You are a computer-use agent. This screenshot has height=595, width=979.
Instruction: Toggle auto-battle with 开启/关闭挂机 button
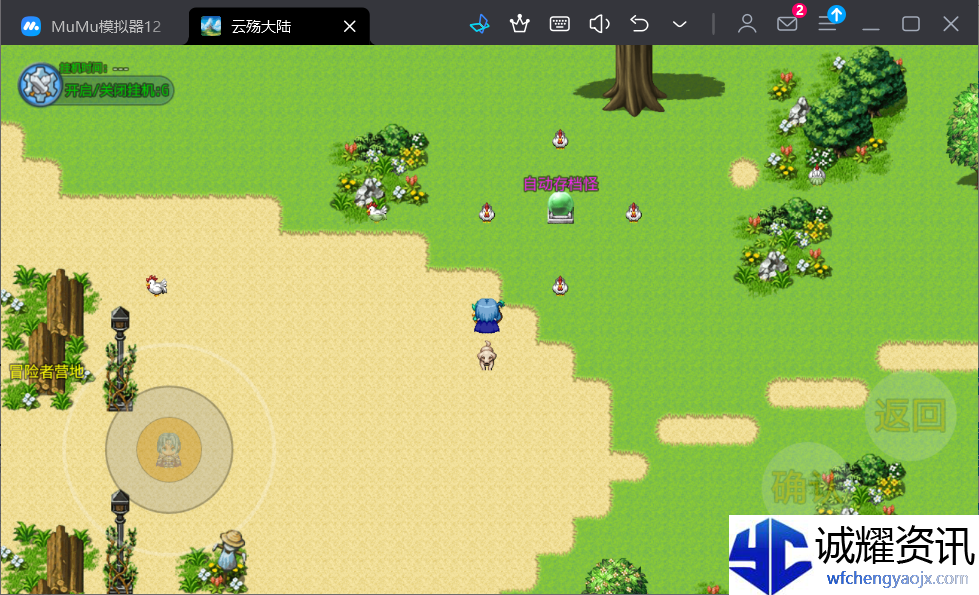pyautogui.click(x=117, y=91)
